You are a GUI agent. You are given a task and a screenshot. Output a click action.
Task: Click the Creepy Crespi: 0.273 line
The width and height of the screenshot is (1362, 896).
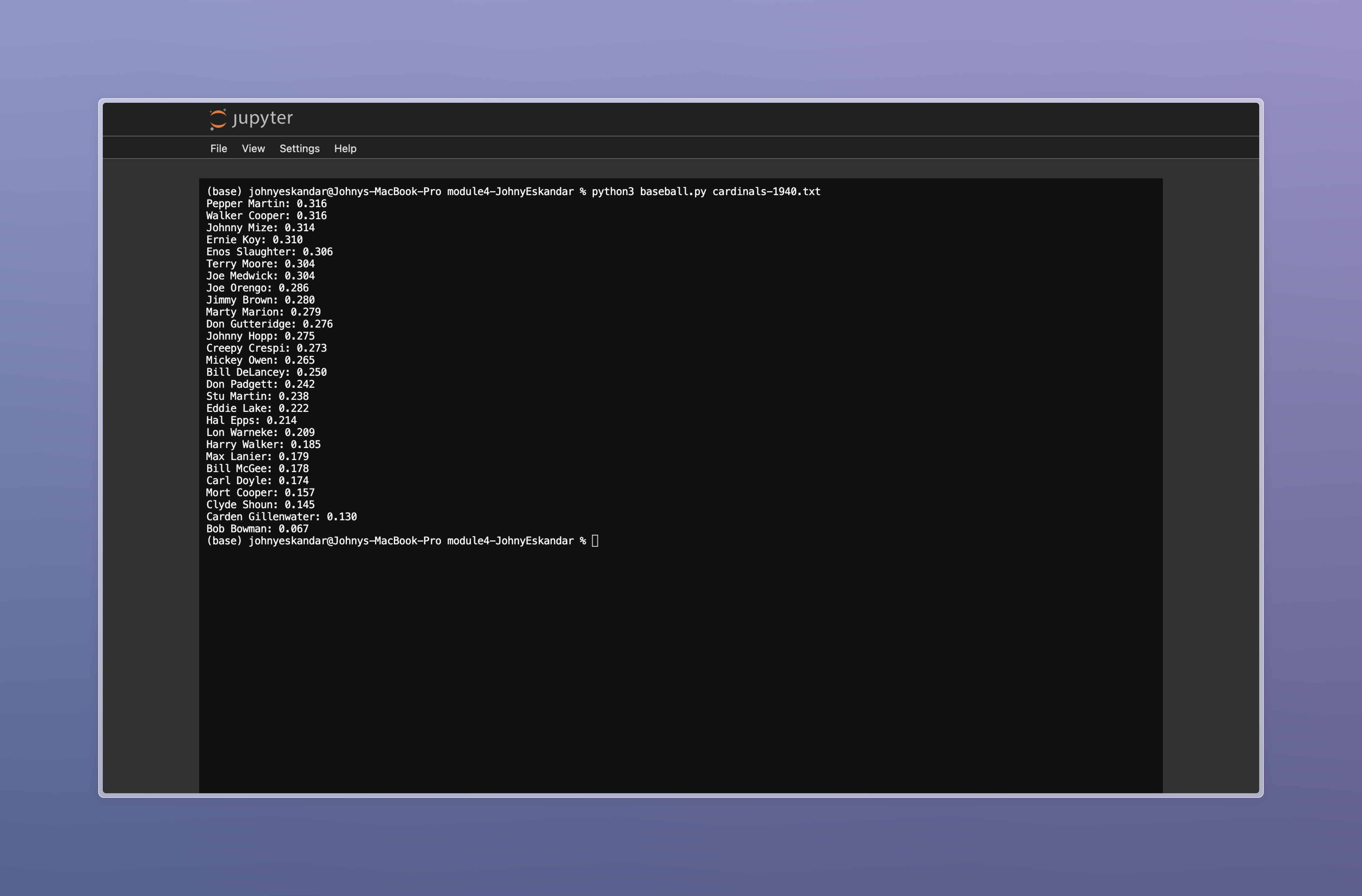pos(266,348)
